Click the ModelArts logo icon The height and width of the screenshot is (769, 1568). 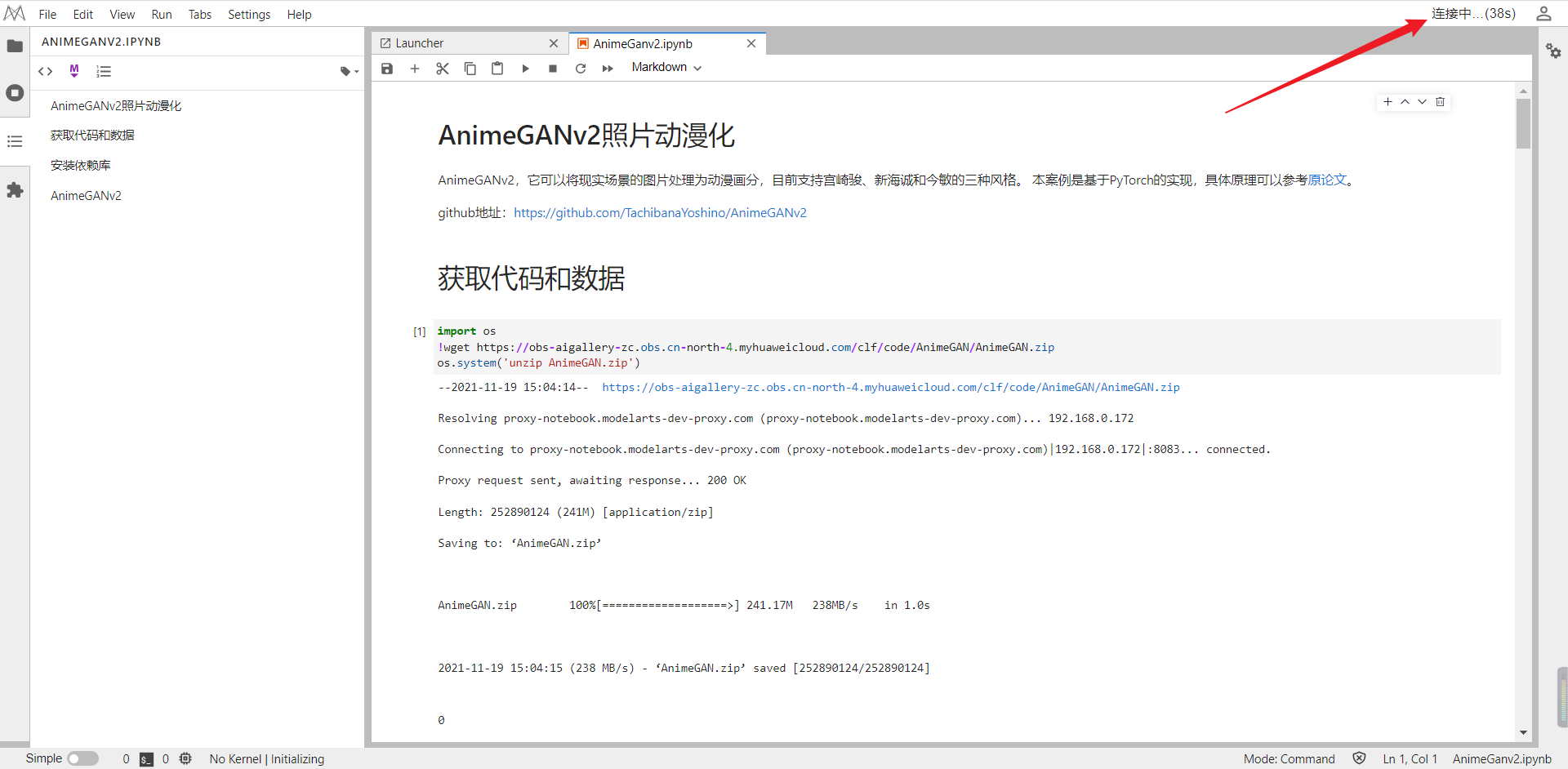tap(15, 13)
